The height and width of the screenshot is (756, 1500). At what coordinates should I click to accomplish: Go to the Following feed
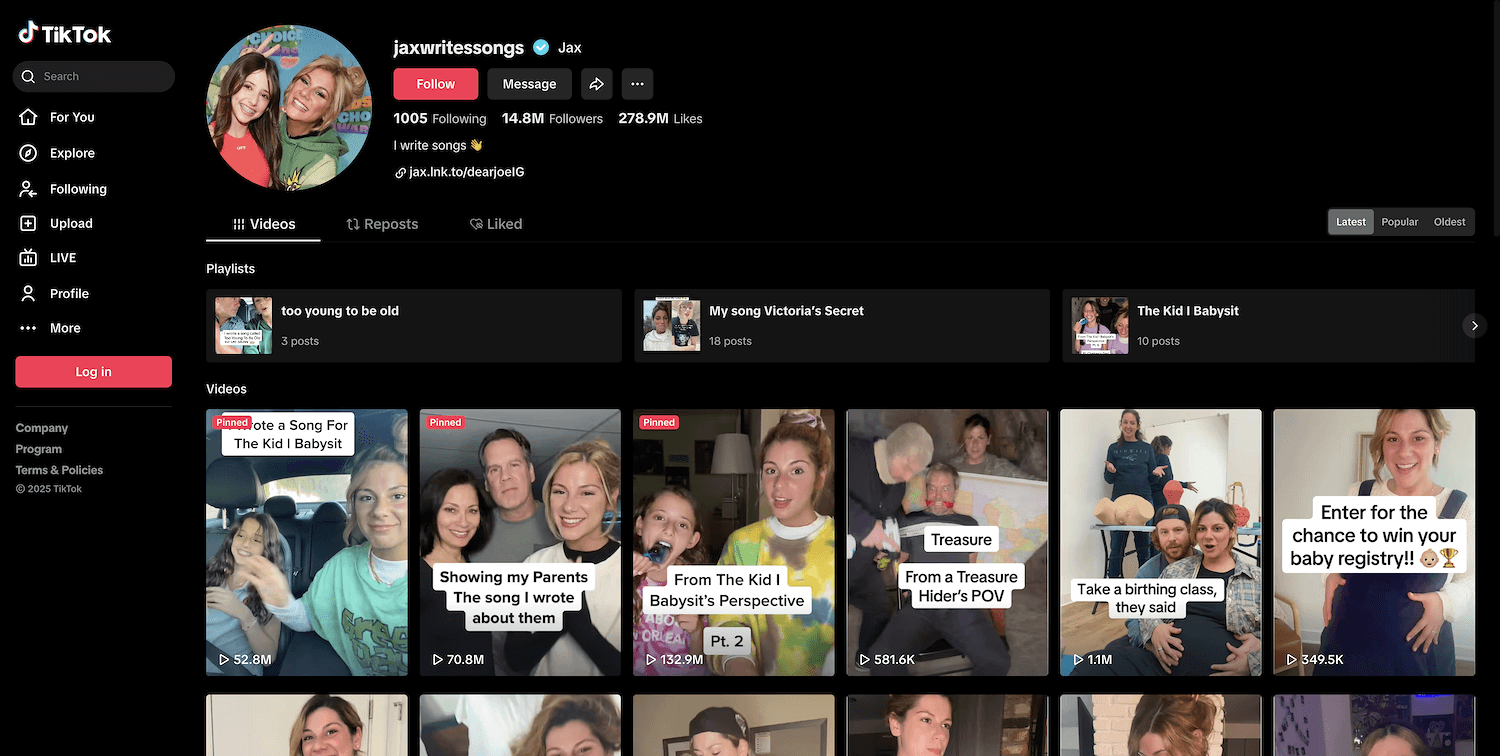(77, 189)
